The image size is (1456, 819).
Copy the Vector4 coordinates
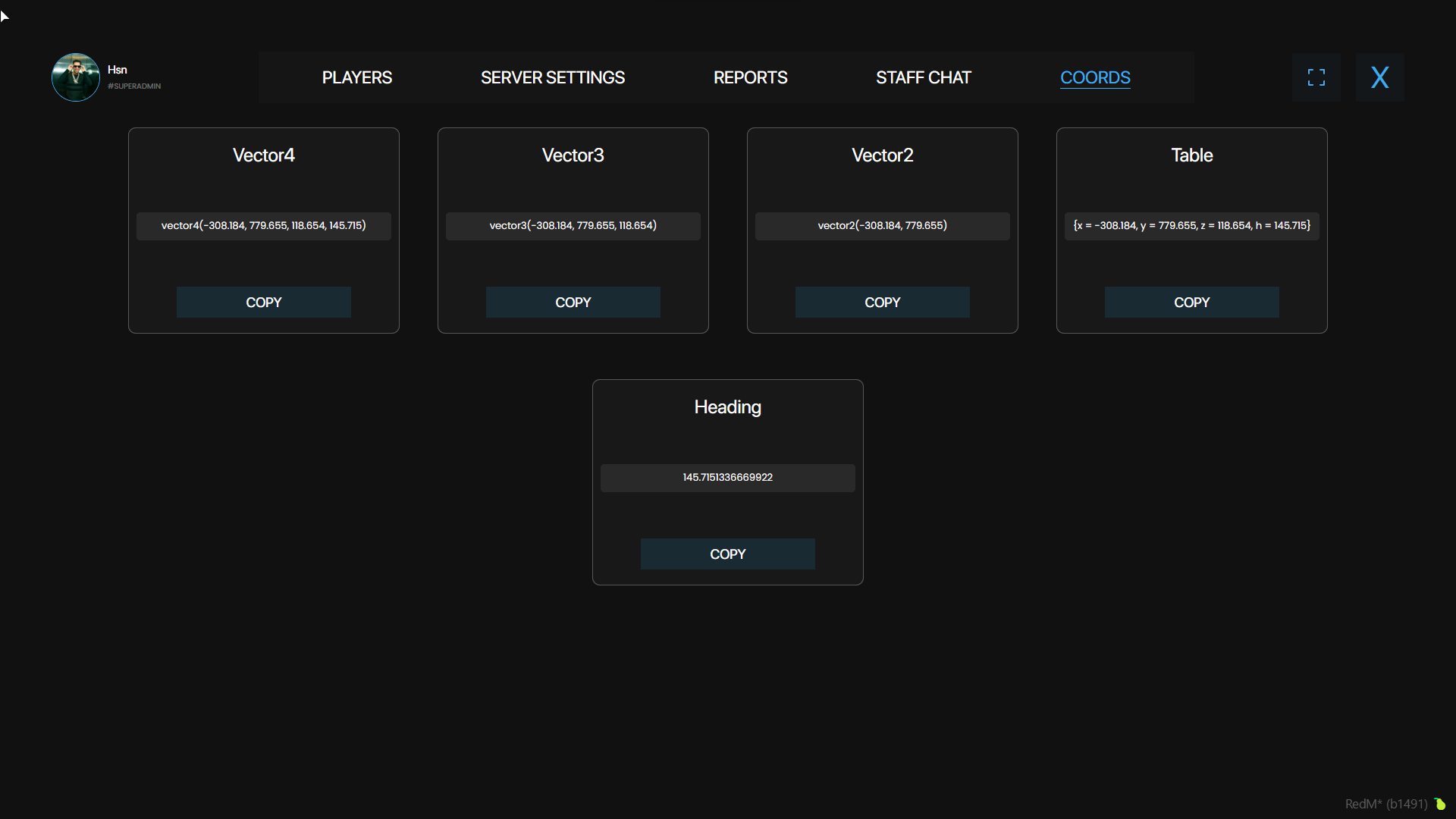point(263,302)
